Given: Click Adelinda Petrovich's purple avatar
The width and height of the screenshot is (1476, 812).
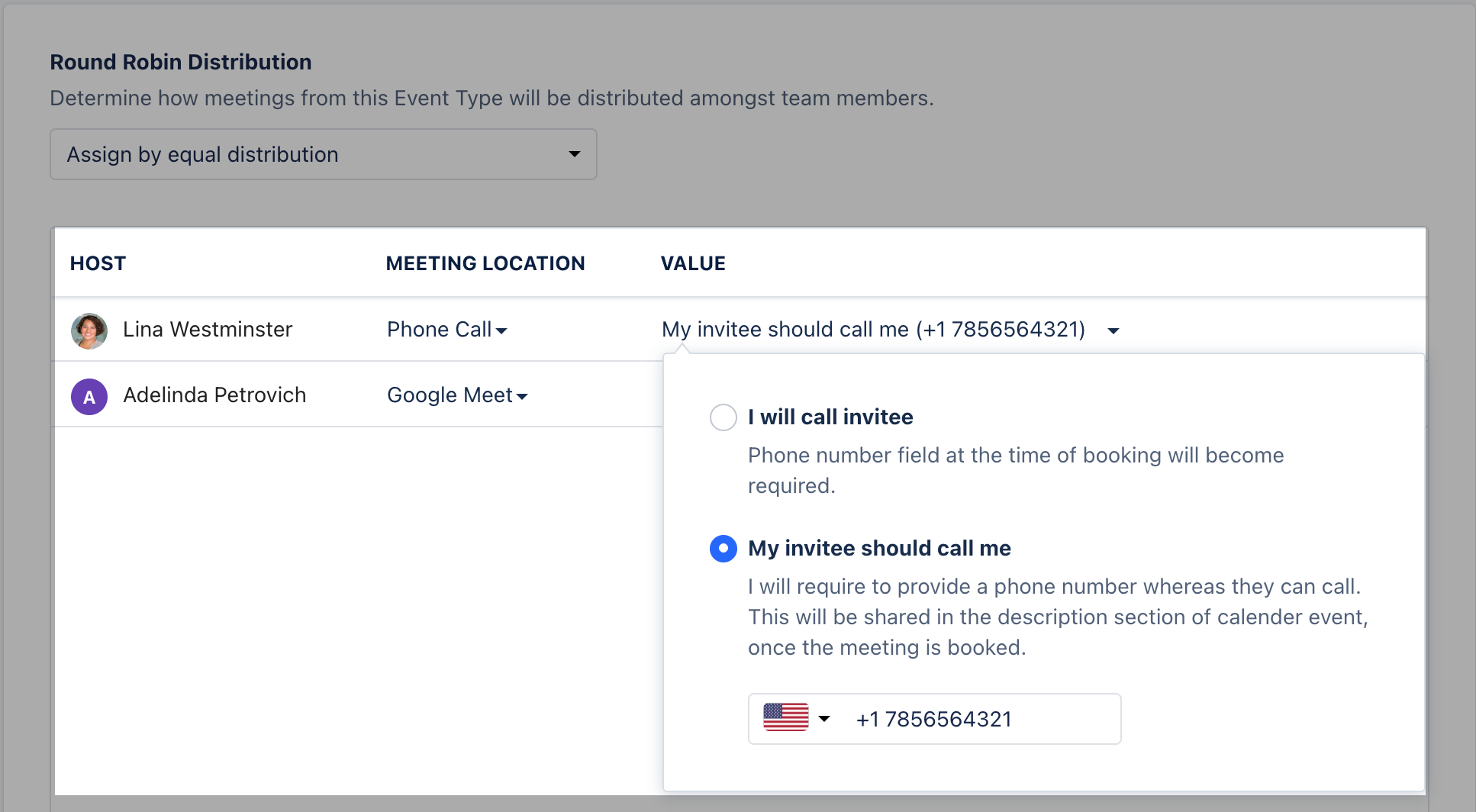Looking at the screenshot, I should click(89, 397).
